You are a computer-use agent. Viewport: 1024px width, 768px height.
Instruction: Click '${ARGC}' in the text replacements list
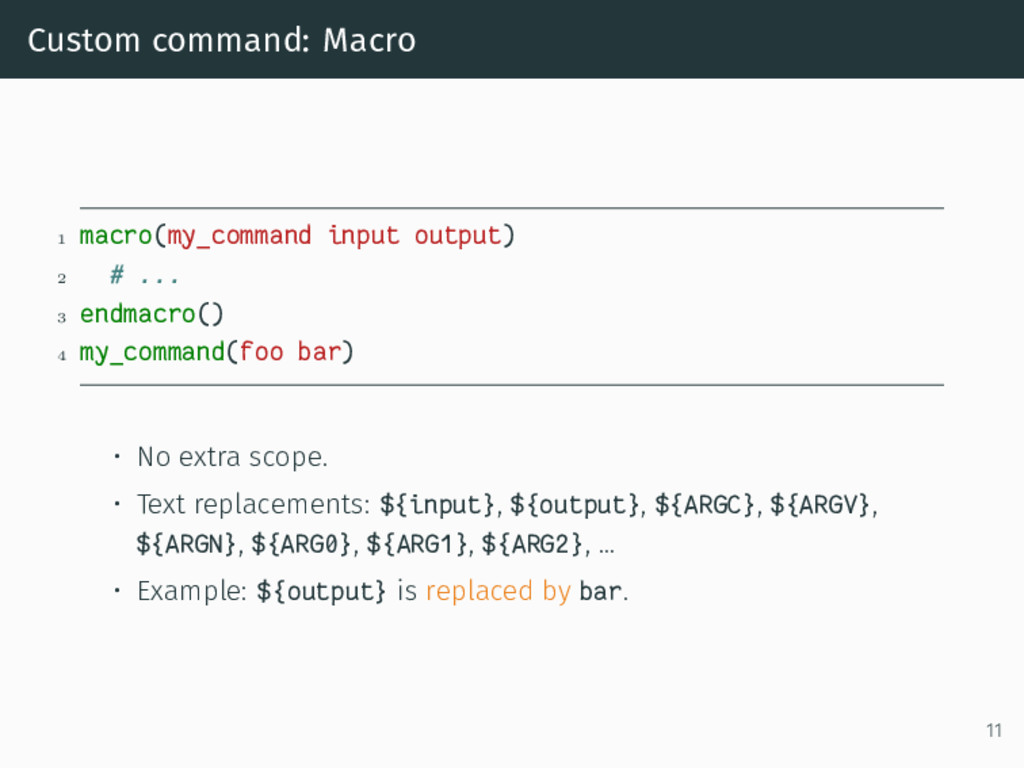(x=705, y=505)
